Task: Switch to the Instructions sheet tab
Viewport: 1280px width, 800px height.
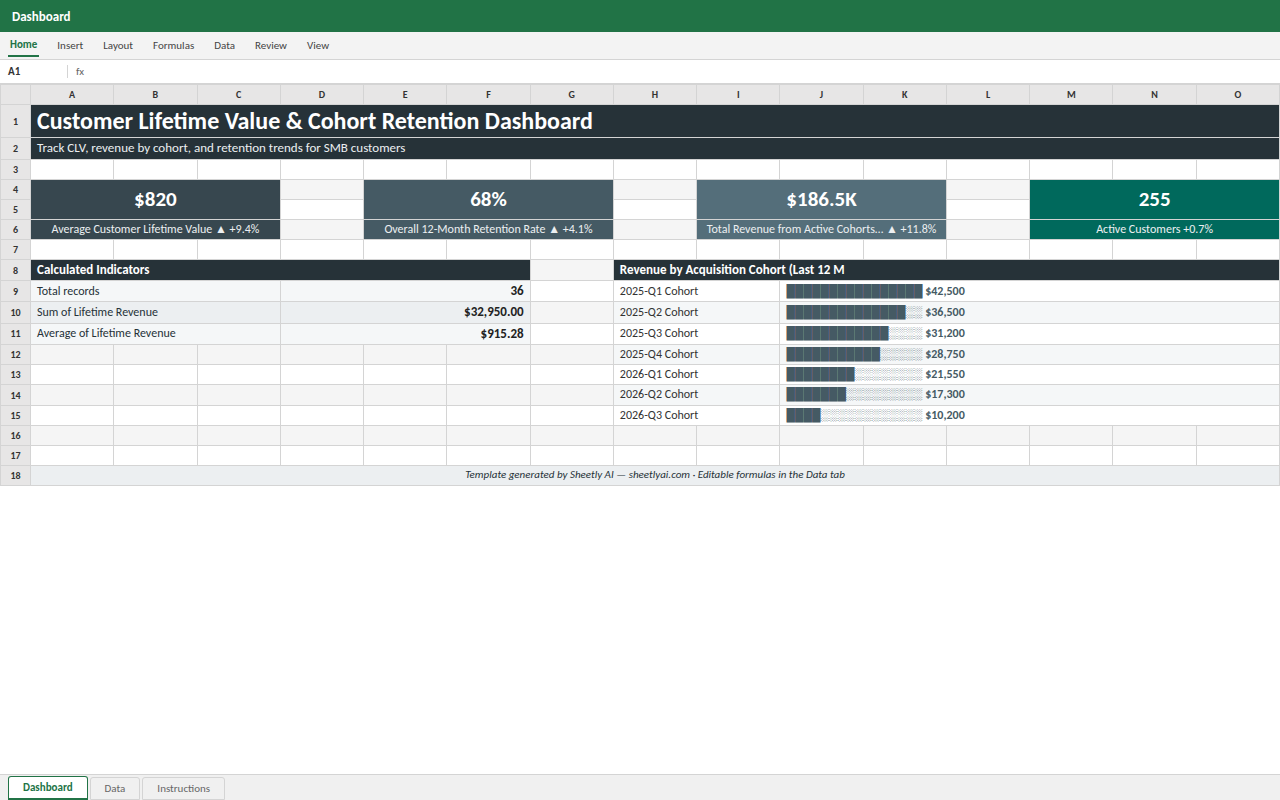Action: tap(184, 788)
